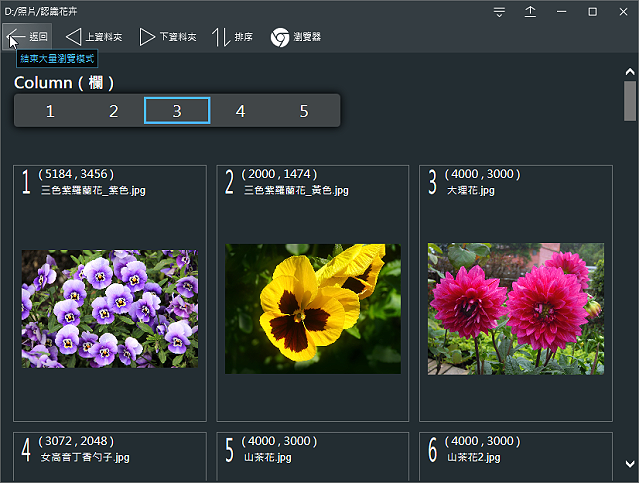Click filename 三色紫羅蘭花_黃色.jpg

coord(296,190)
